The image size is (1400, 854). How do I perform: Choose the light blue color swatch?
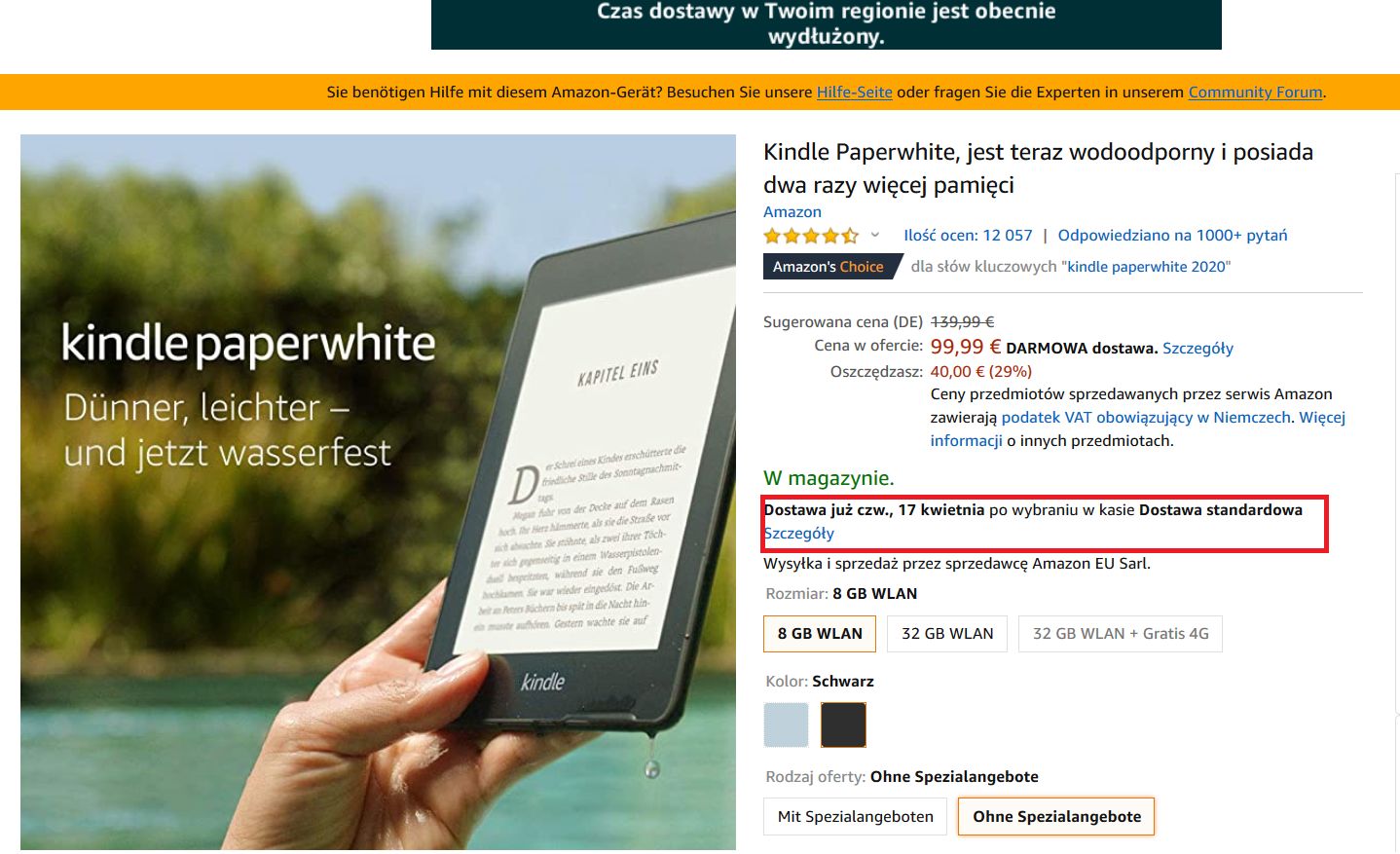(x=787, y=724)
